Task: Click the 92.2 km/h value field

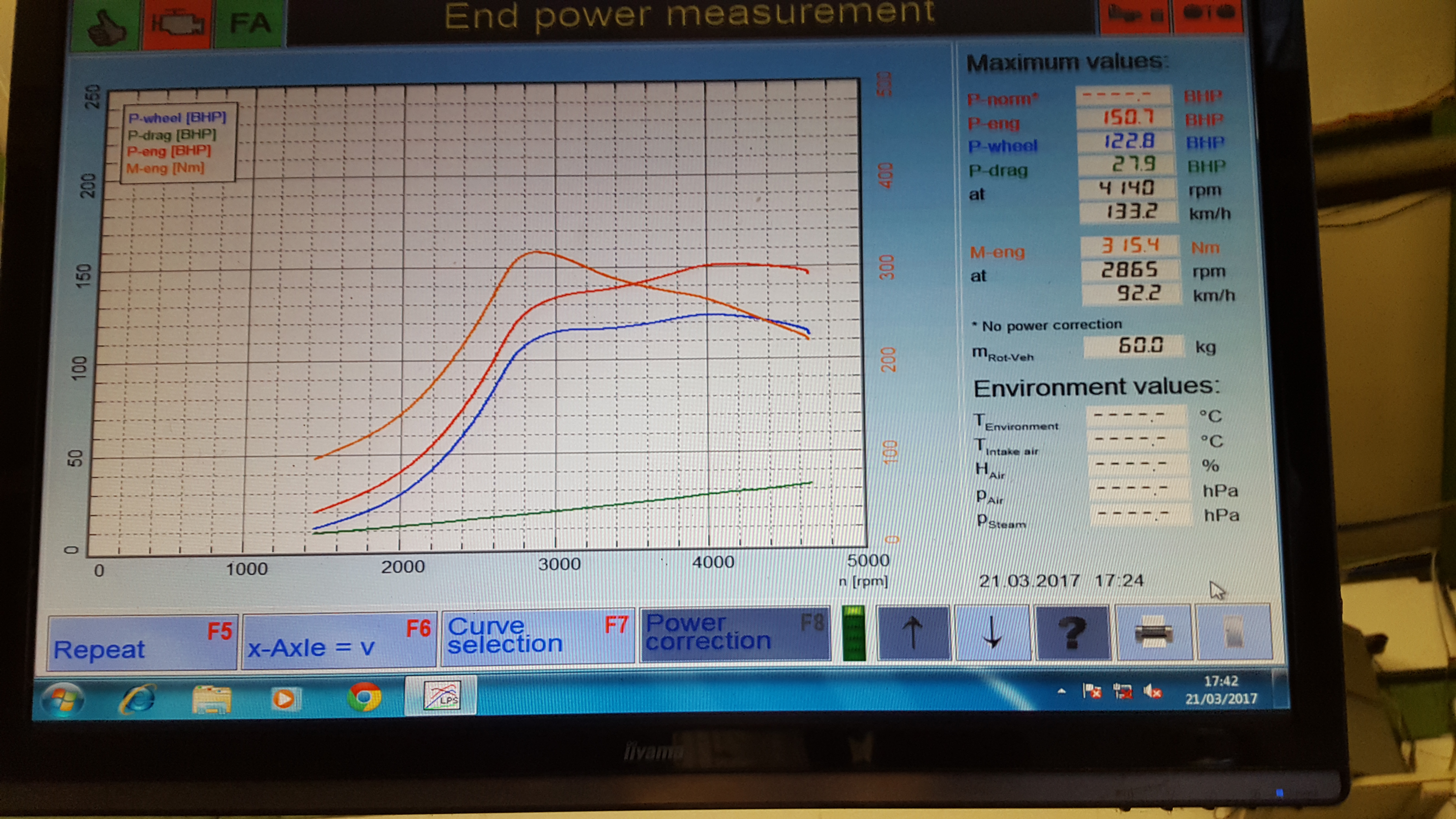Action: click(x=1132, y=294)
